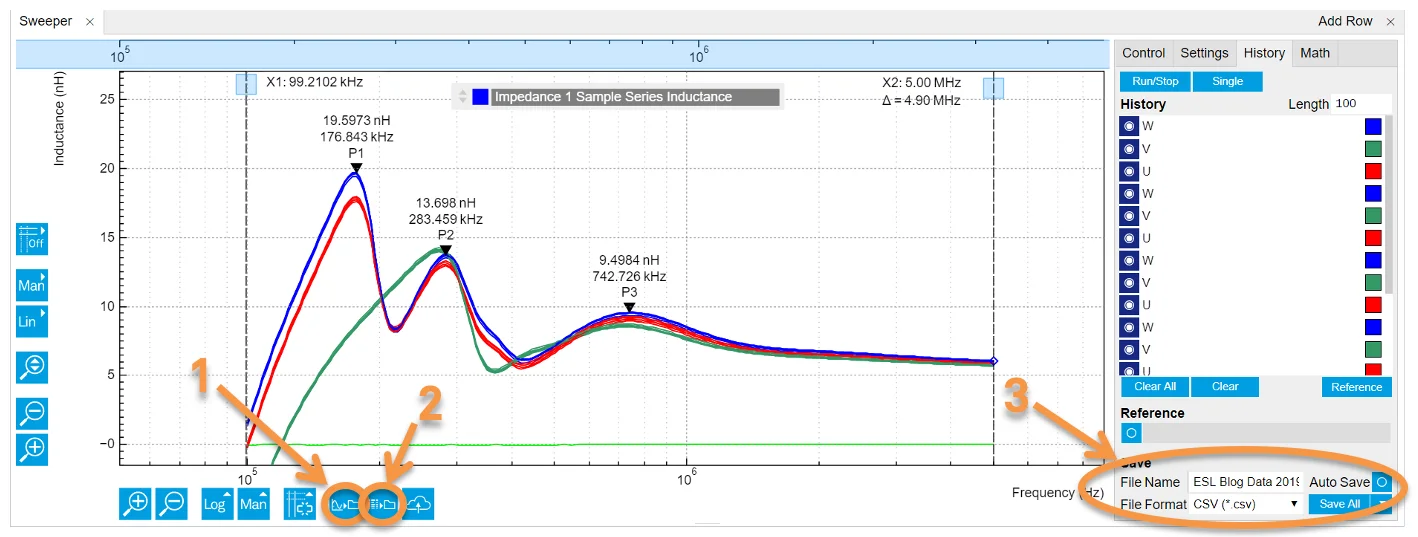Click the save plot data icon

click(x=382, y=504)
